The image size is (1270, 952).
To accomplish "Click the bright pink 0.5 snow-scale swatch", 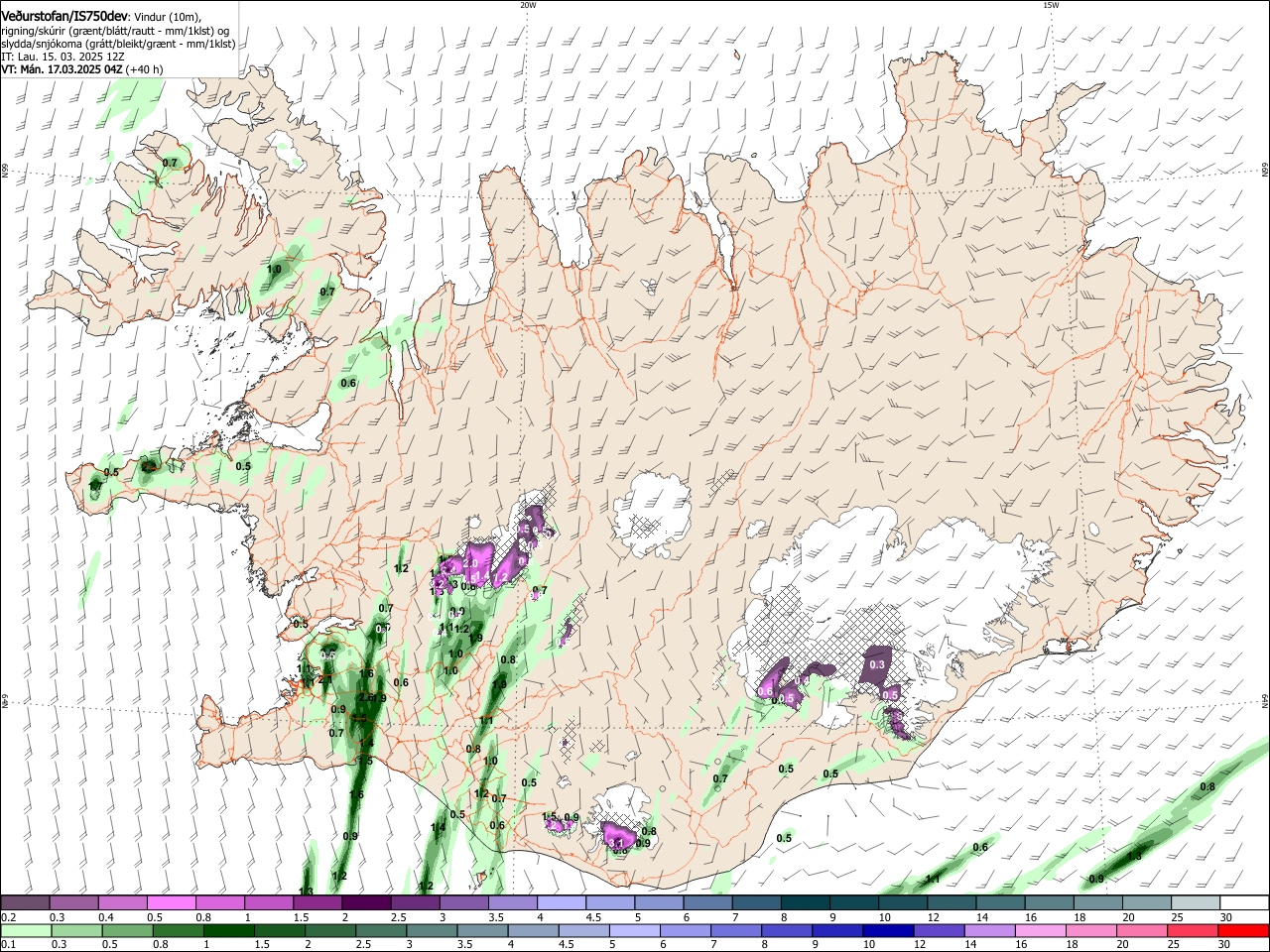I will pyautogui.click(x=171, y=903).
